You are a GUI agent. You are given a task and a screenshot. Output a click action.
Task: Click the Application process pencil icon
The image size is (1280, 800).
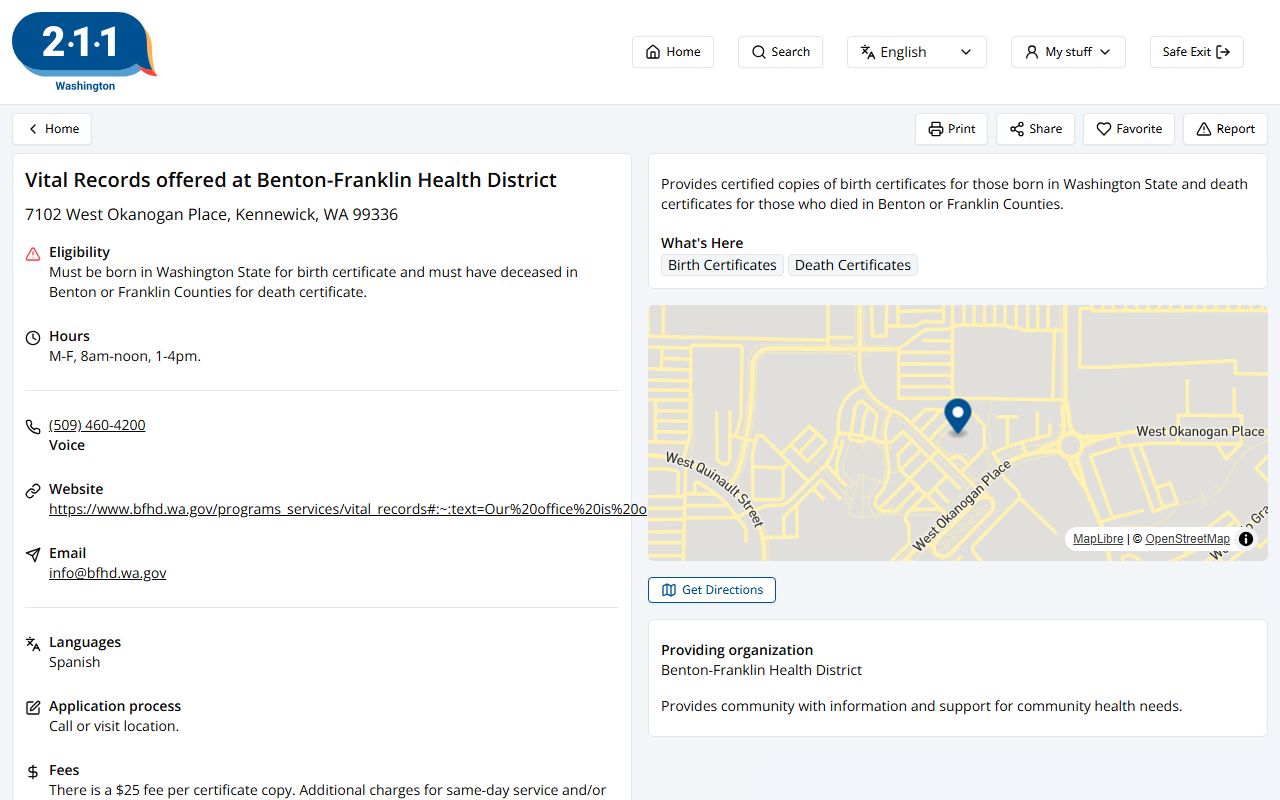click(33, 708)
